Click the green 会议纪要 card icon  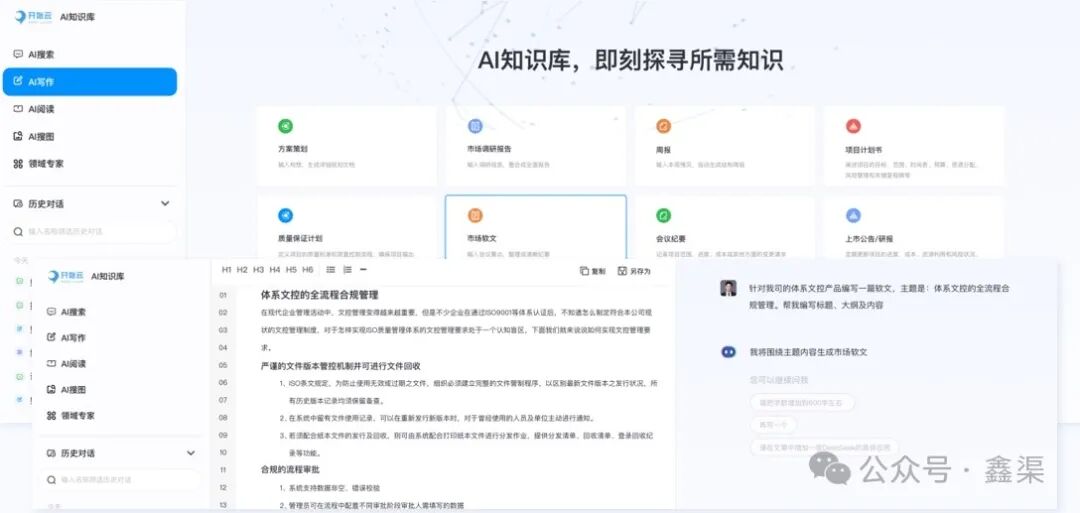click(x=663, y=216)
